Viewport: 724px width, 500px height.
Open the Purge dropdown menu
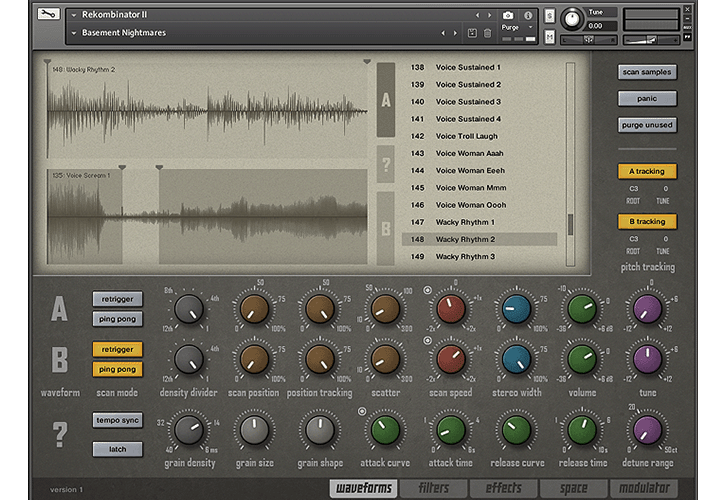tap(517, 28)
